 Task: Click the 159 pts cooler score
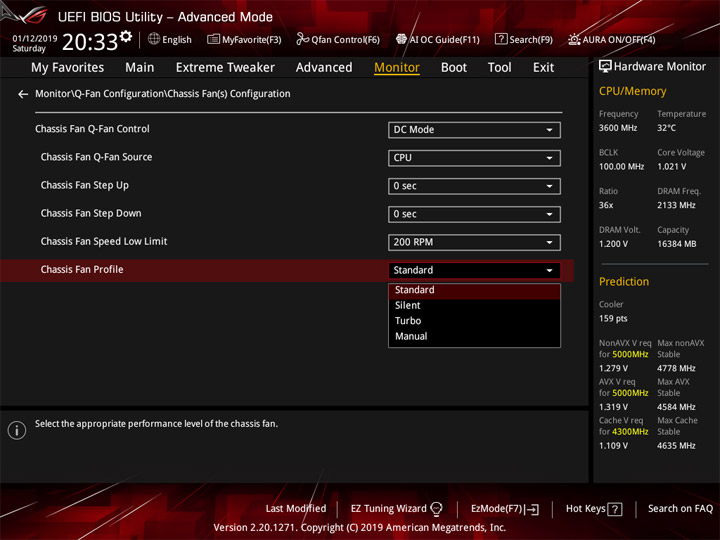pyautogui.click(x=613, y=319)
